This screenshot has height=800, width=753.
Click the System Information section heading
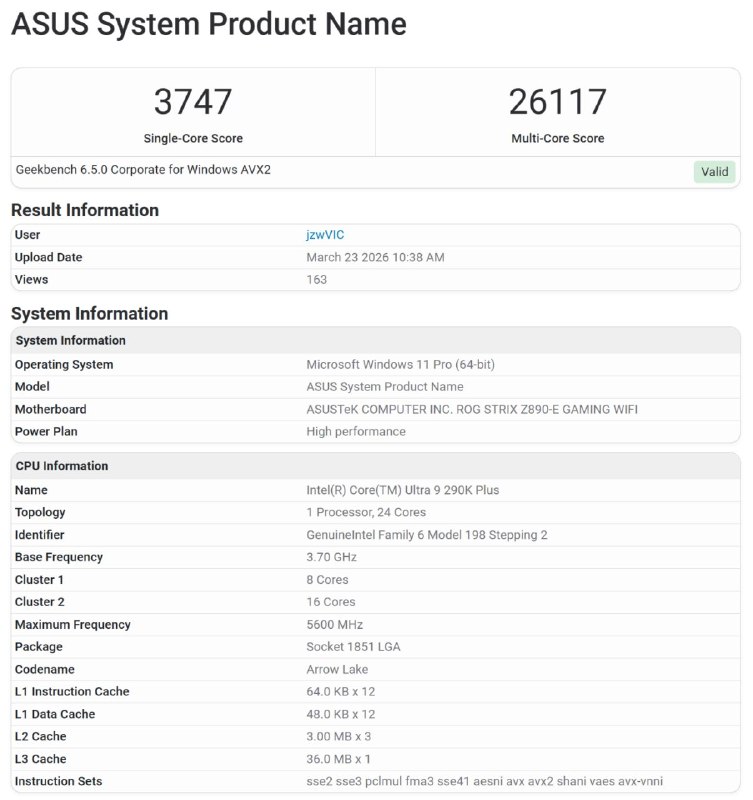pos(89,314)
